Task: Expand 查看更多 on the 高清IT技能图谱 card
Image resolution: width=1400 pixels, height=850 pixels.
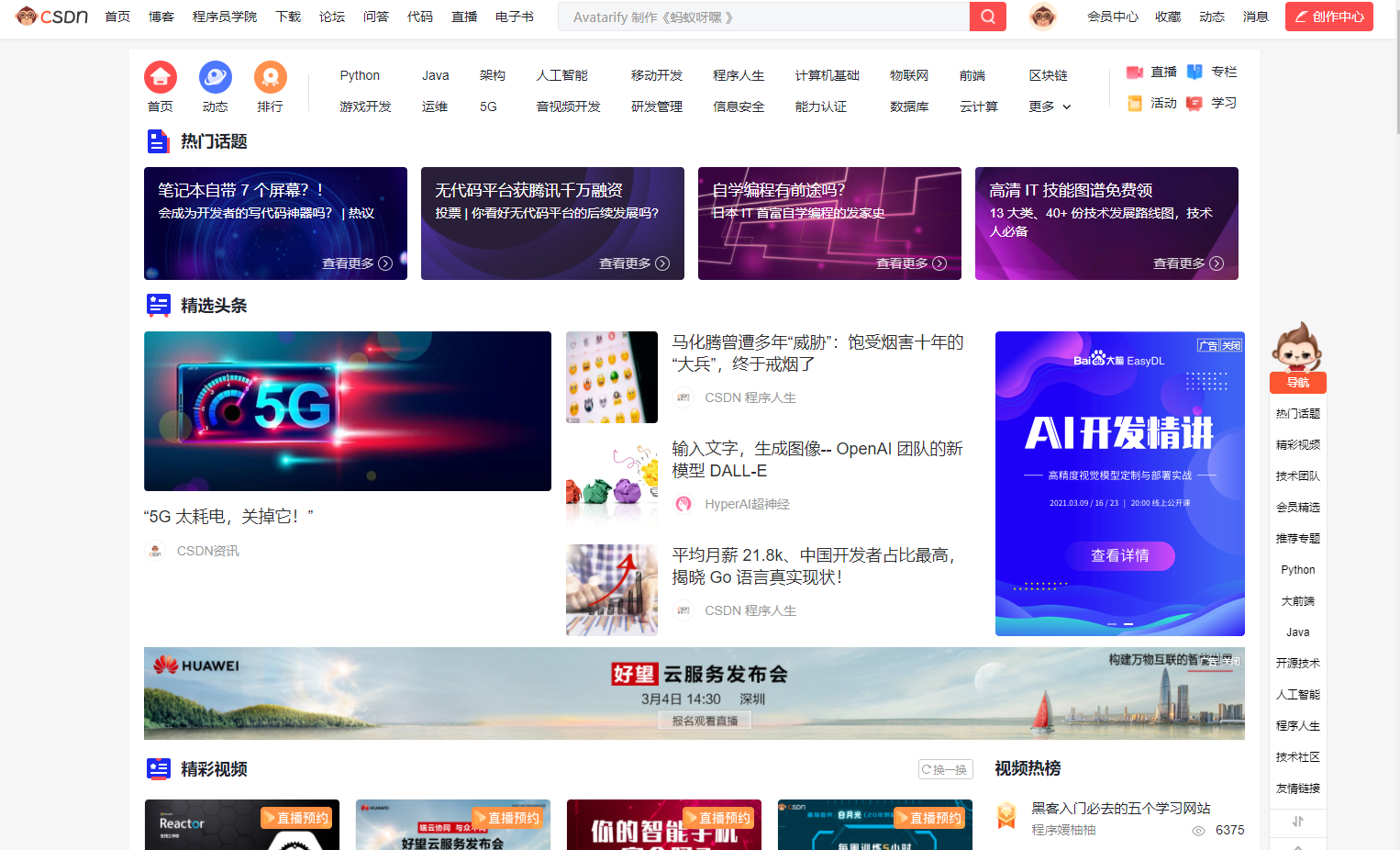Action: (x=1188, y=263)
